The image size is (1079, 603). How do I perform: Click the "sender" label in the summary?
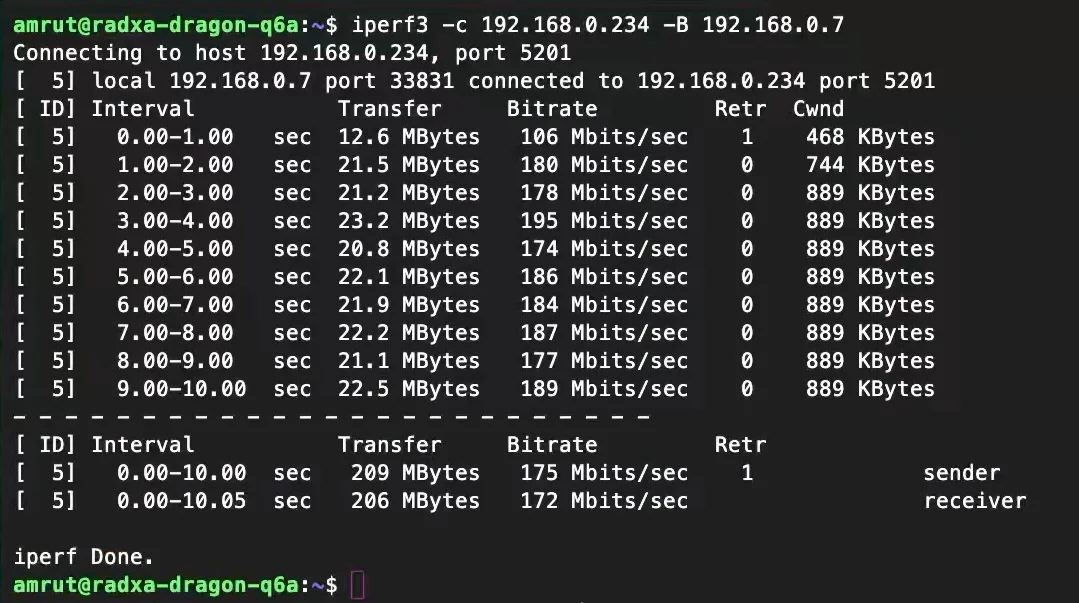(961, 473)
